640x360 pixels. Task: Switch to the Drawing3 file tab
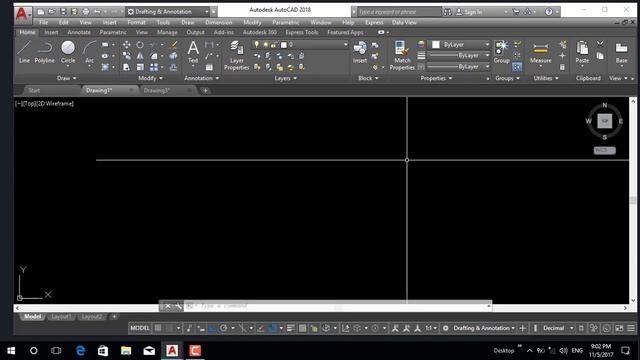157,90
